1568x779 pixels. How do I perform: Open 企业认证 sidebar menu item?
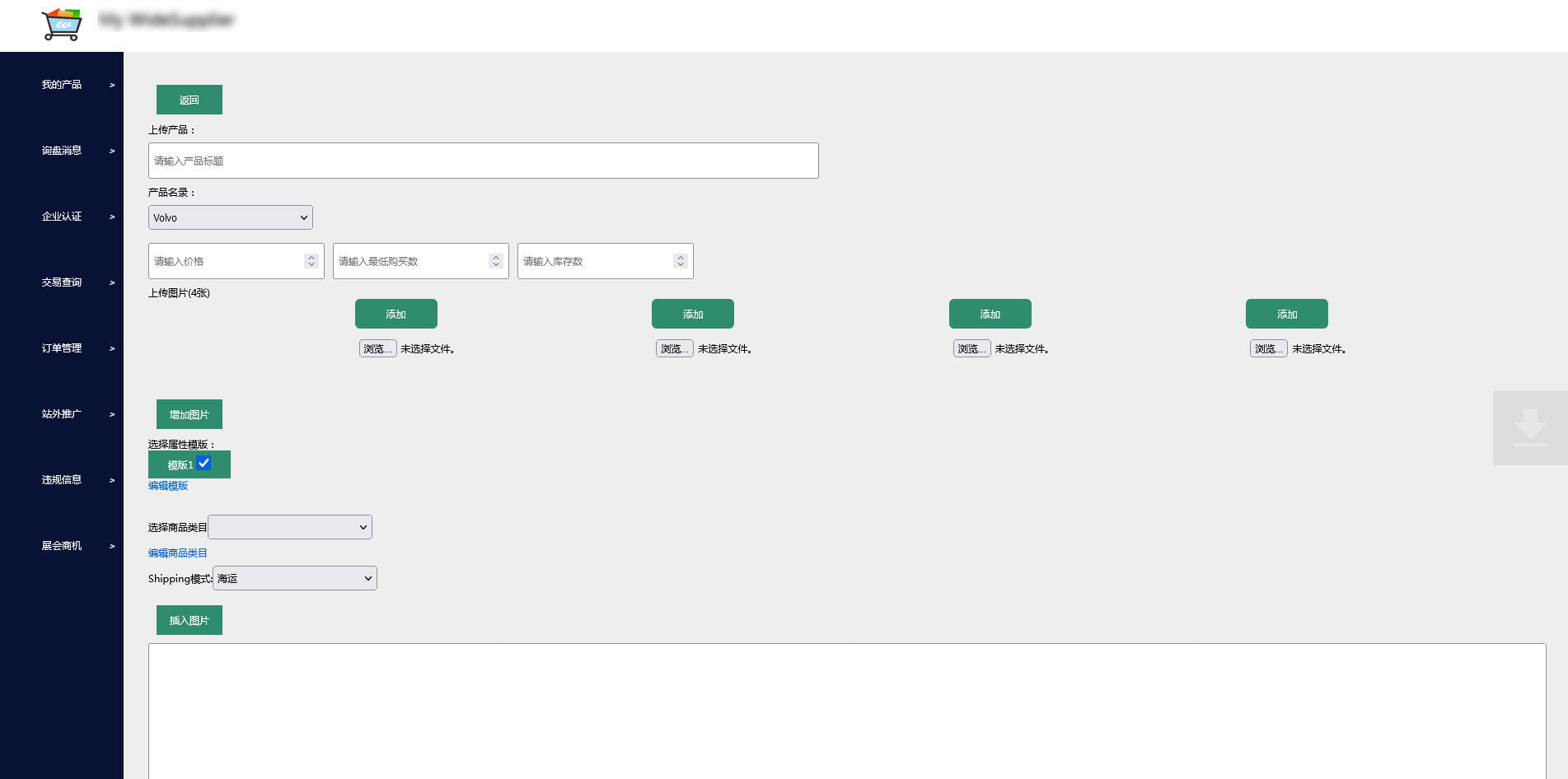click(x=62, y=217)
